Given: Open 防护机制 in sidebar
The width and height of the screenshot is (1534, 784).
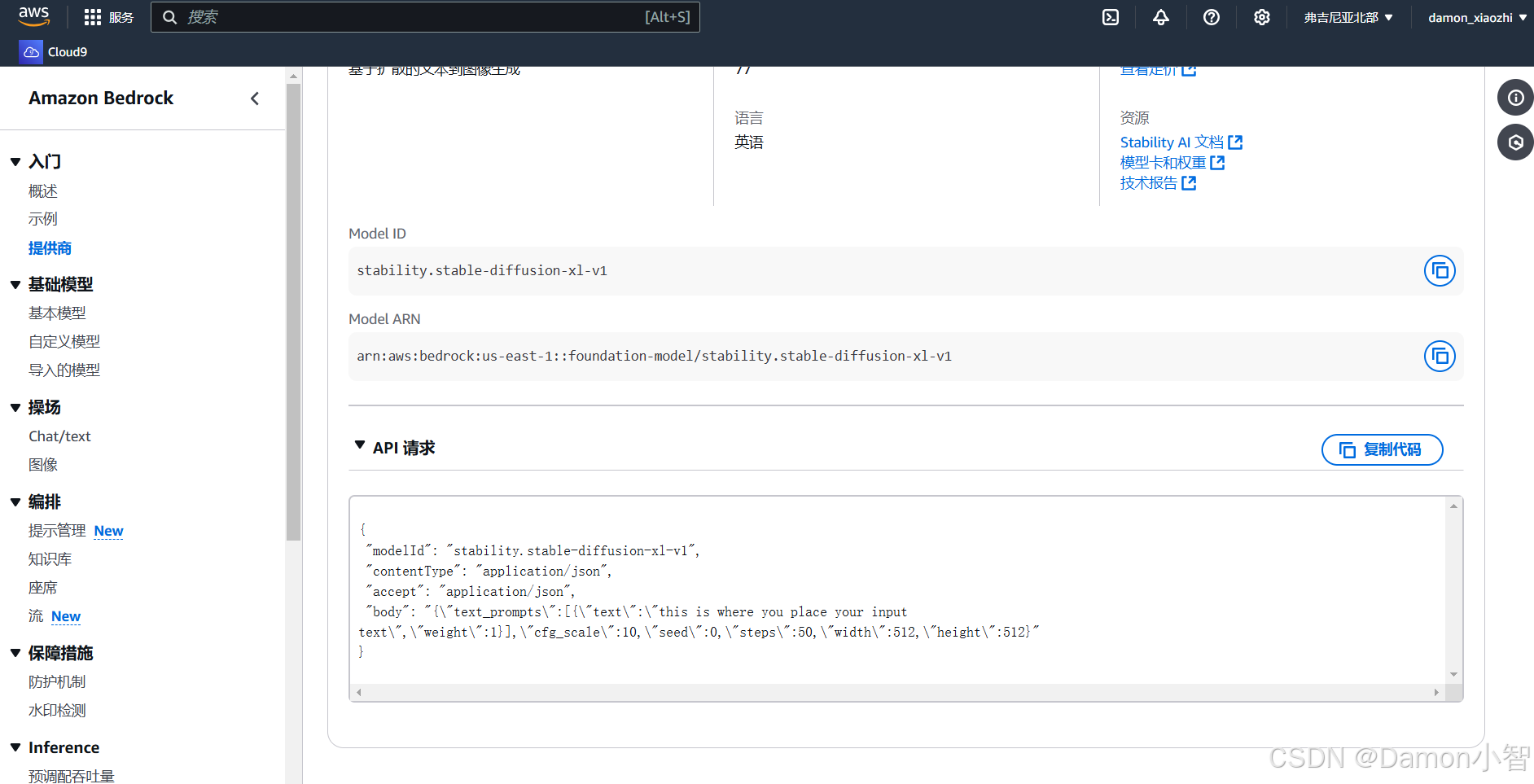Looking at the screenshot, I should coord(57,682).
